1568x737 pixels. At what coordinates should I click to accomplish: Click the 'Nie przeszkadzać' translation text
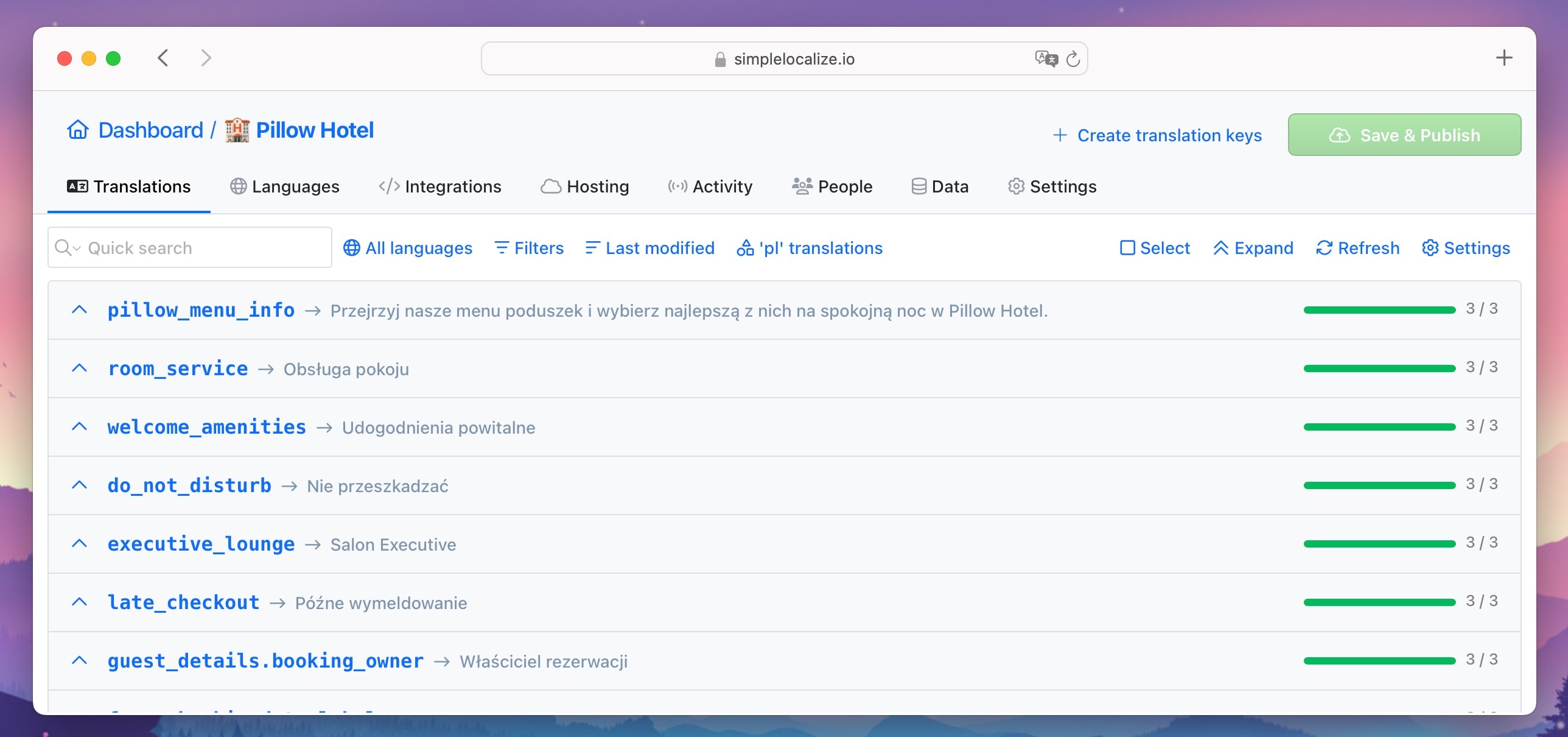[x=377, y=485]
